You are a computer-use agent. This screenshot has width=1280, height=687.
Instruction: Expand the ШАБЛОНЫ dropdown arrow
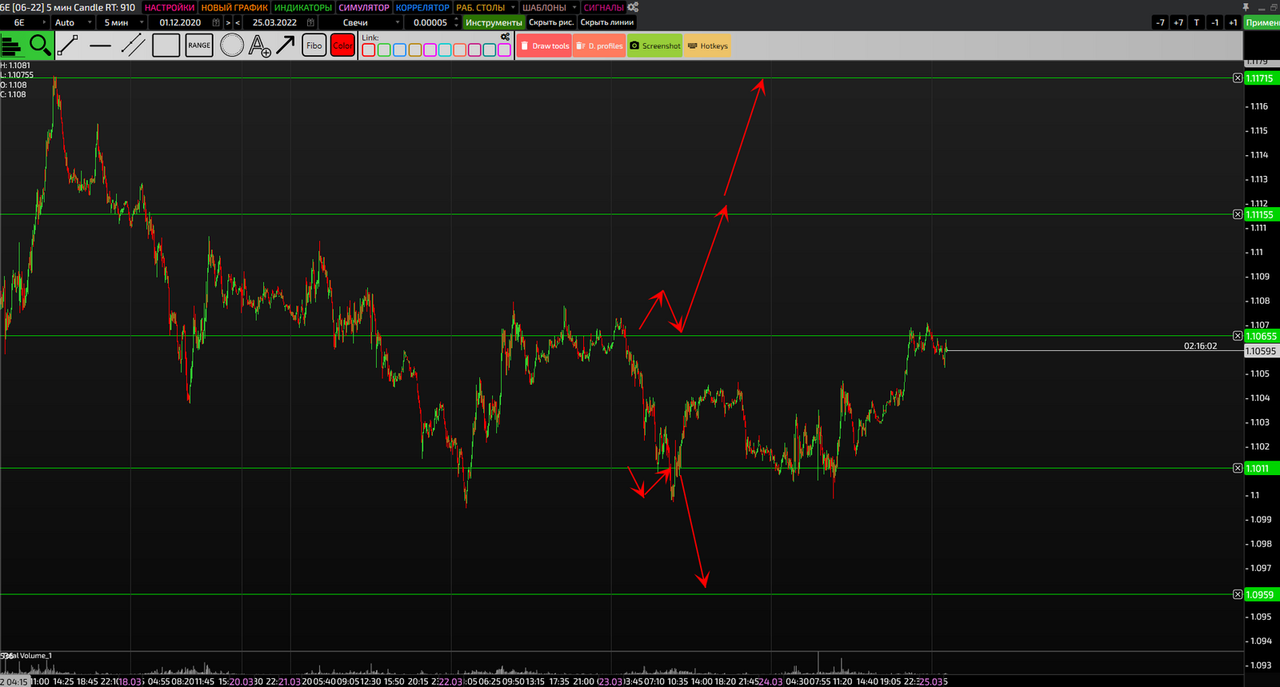(574, 7)
